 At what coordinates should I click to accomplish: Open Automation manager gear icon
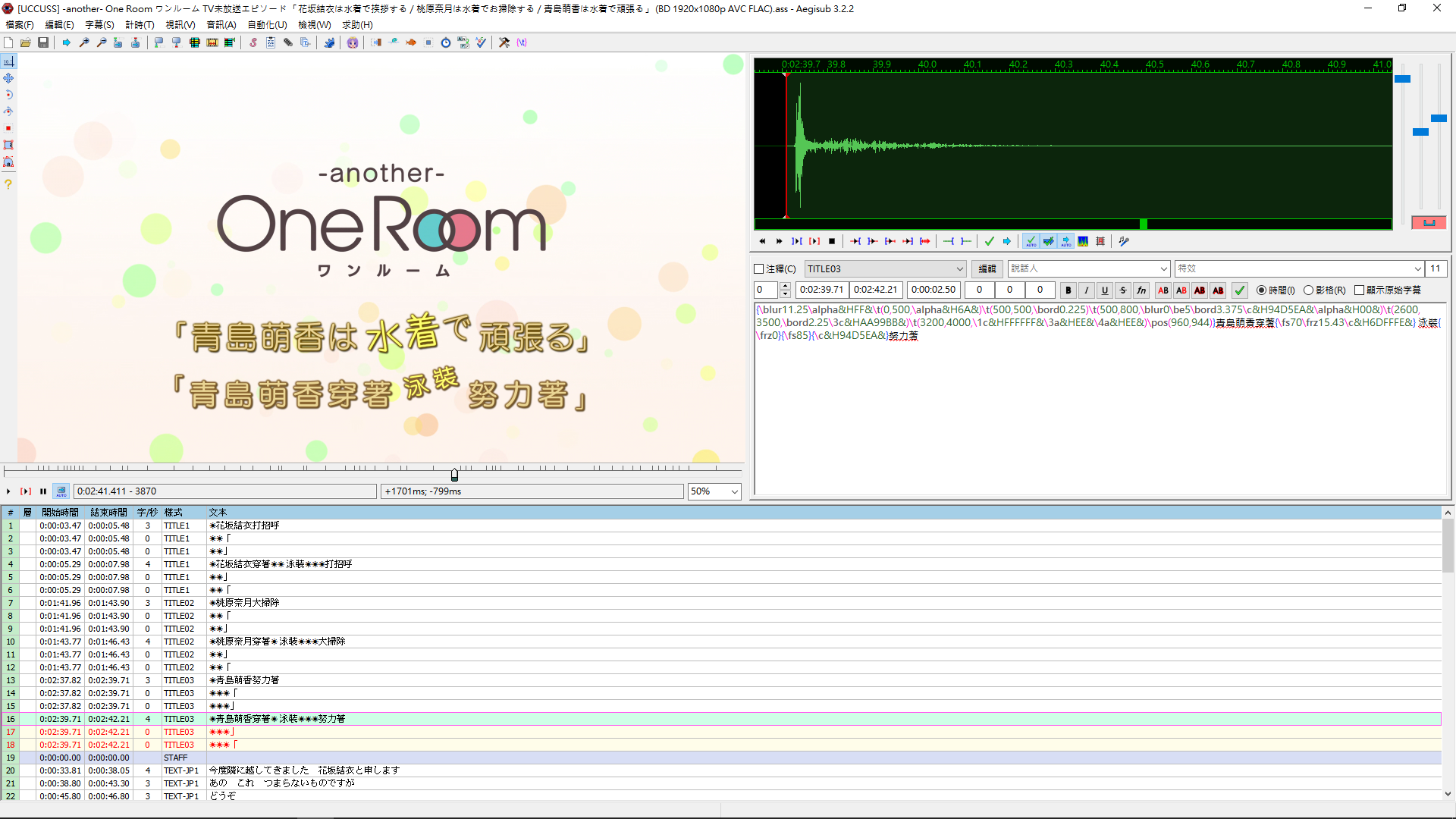[x=329, y=42]
